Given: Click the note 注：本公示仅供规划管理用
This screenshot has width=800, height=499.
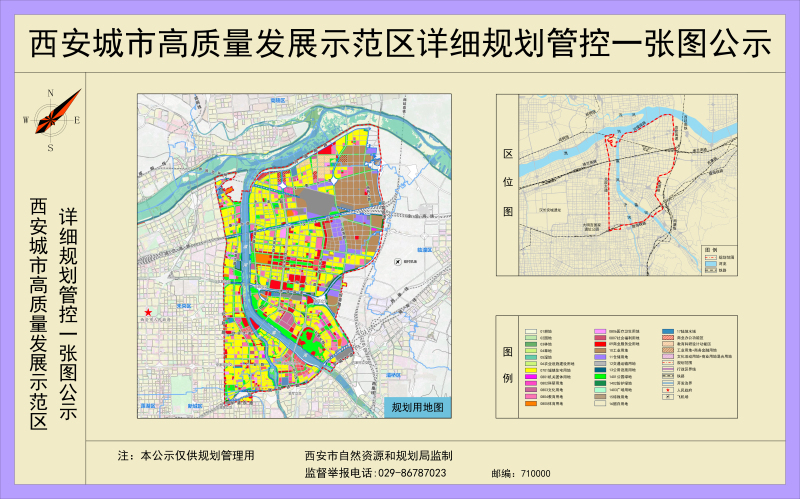Looking at the screenshot, I should pyautogui.click(x=186, y=456).
